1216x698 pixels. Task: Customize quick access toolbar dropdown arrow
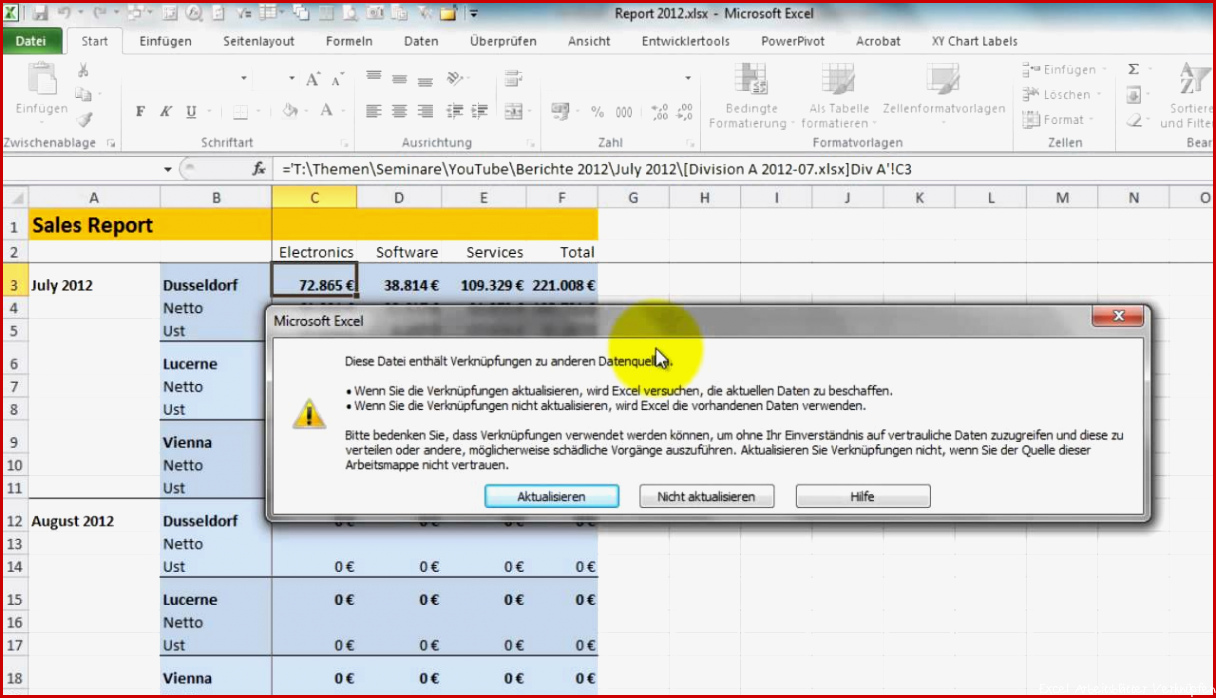pos(473,14)
